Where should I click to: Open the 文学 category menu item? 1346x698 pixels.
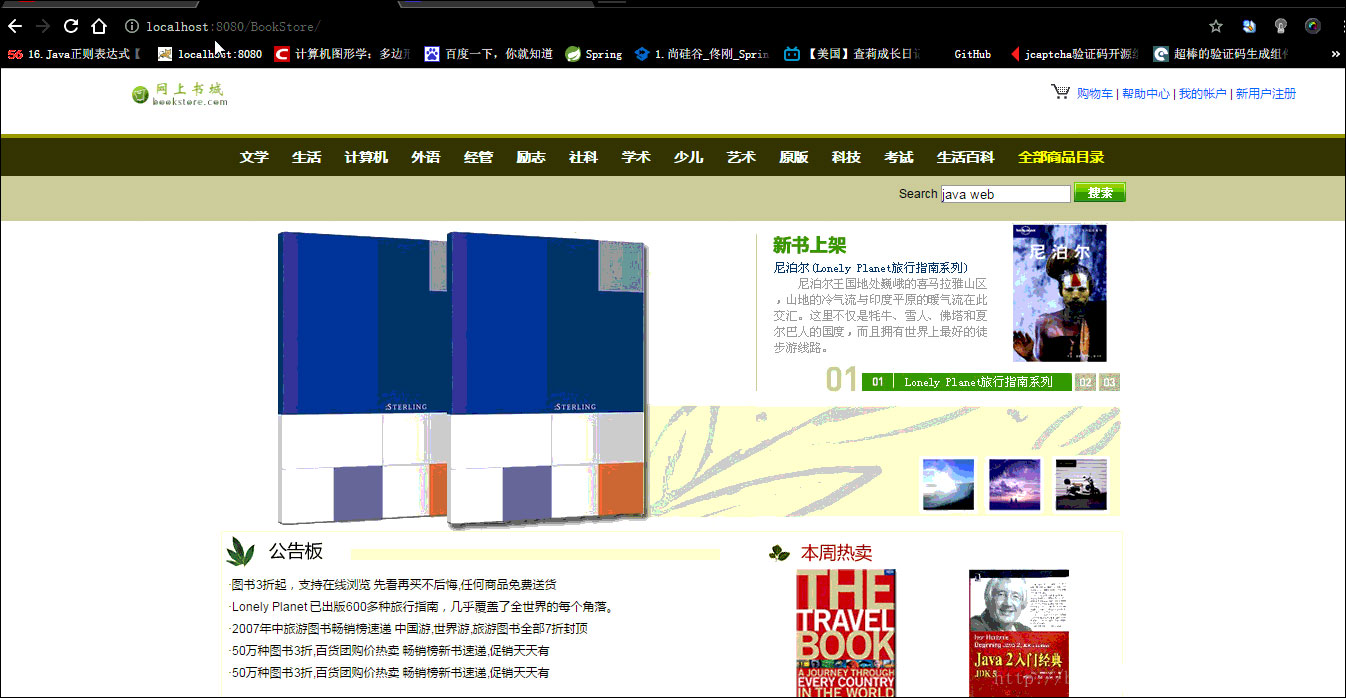point(254,157)
